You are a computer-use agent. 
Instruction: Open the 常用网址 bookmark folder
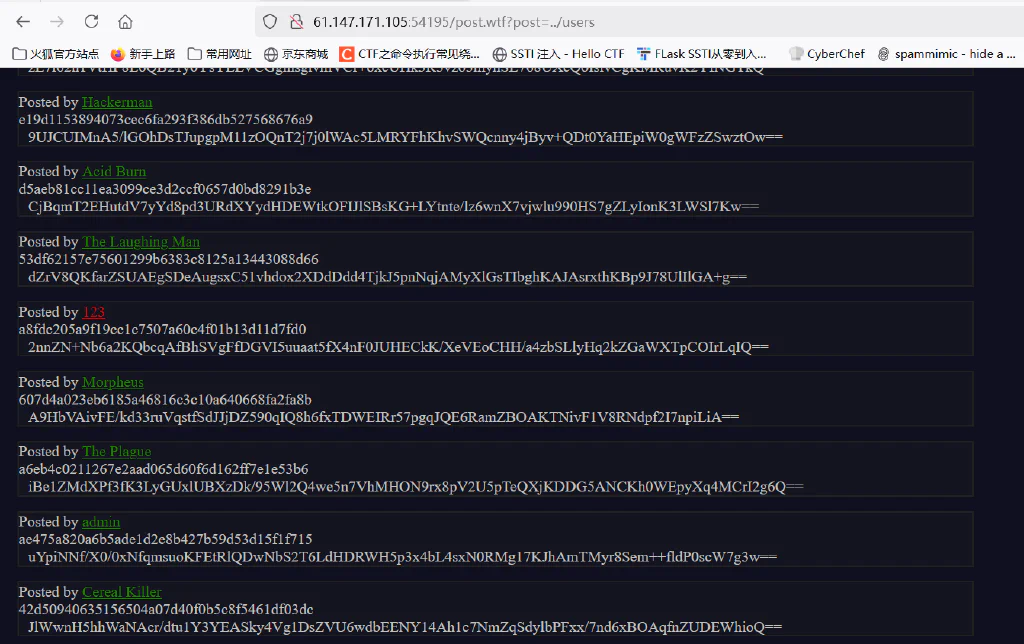219,54
